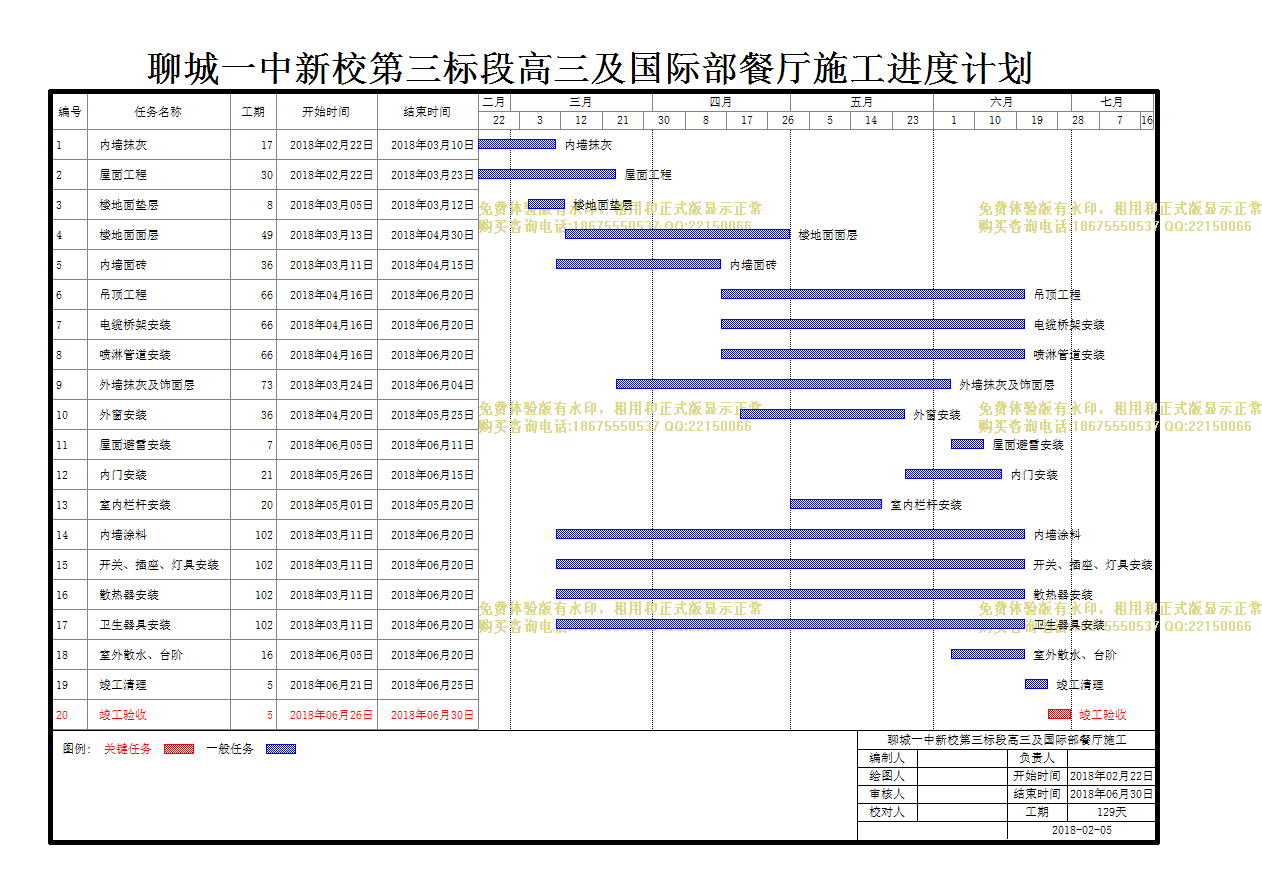Select the red start date 2018年06月26日
1262x891 pixels.
pos(327,715)
